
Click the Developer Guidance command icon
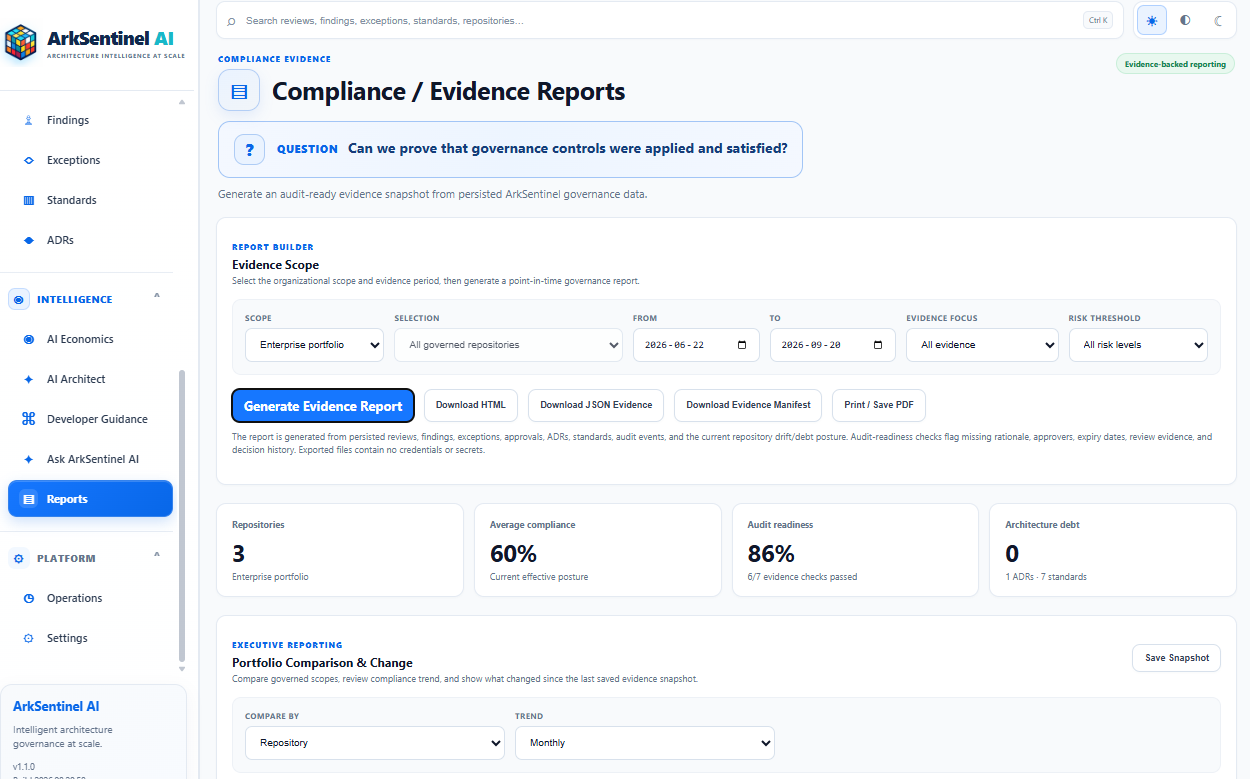click(28, 419)
